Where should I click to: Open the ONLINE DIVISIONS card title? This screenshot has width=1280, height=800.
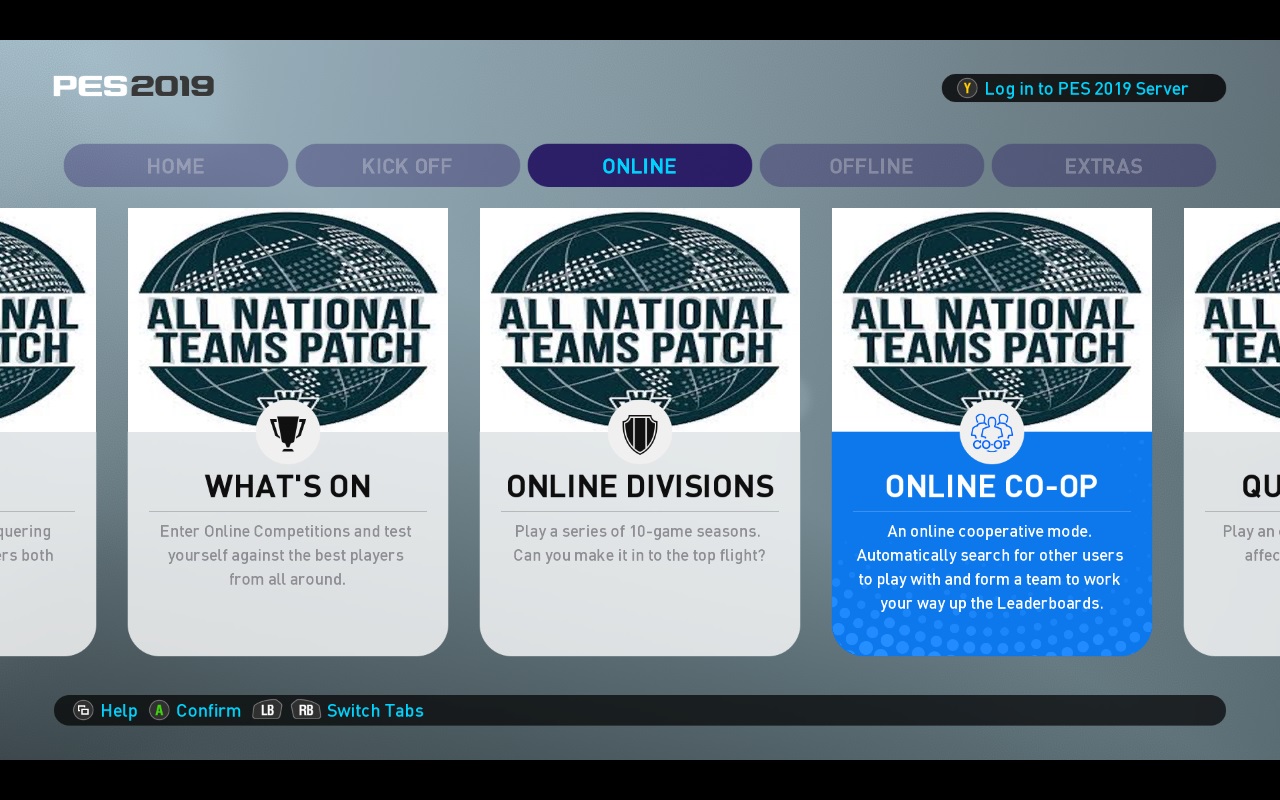click(x=640, y=486)
